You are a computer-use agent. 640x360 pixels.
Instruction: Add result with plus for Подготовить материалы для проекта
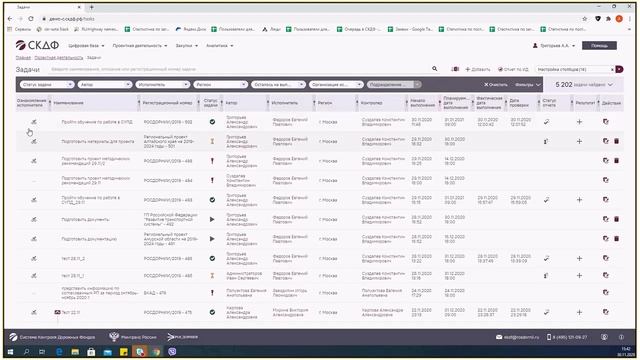pyautogui.click(x=579, y=141)
